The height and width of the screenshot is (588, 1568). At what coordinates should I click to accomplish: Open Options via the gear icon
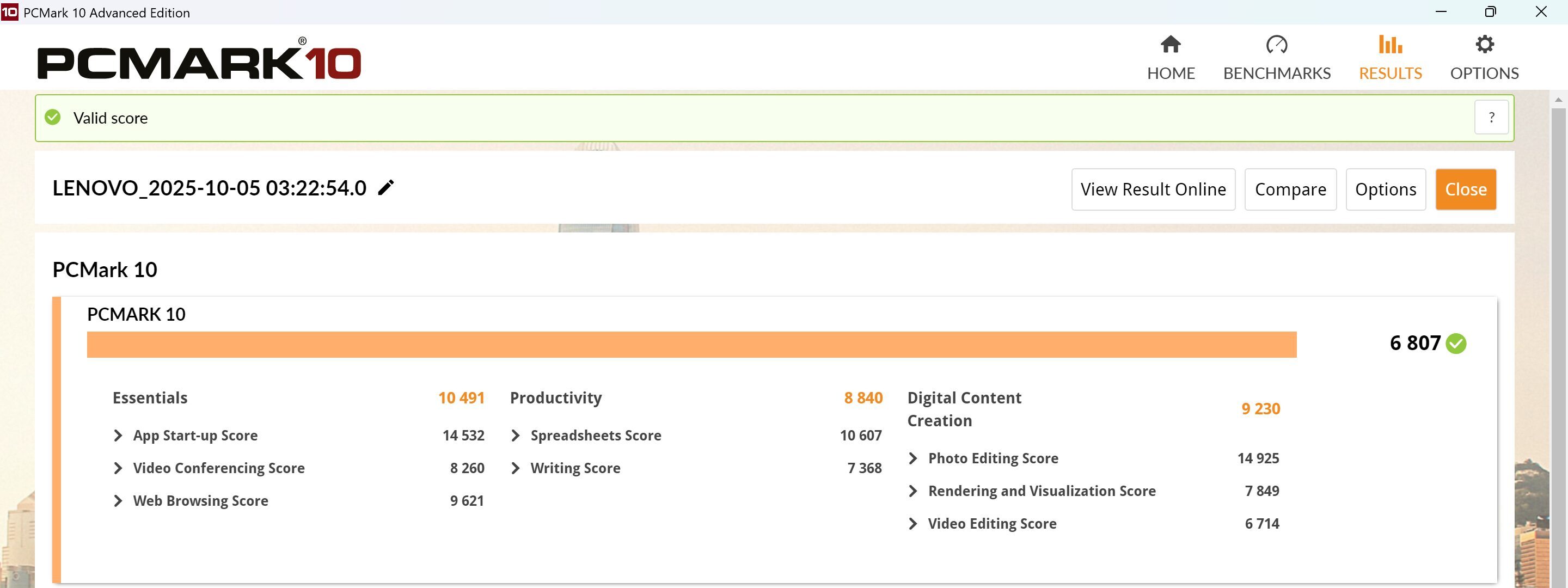coord(1484,45)
